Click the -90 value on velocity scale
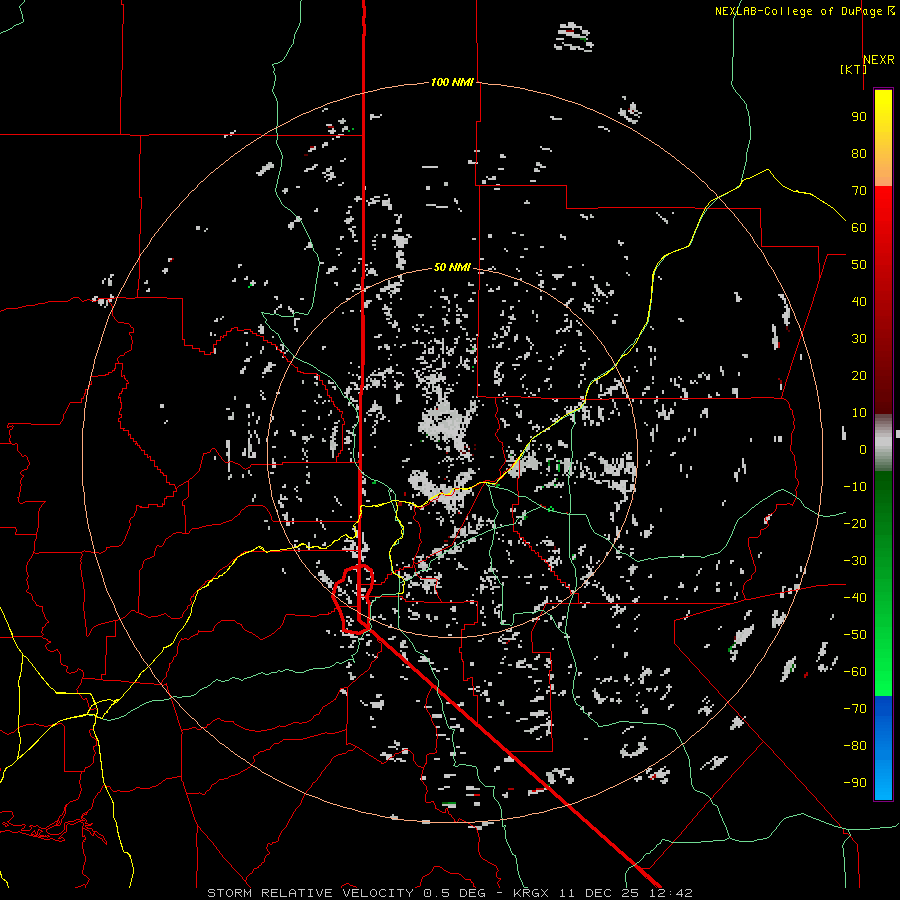900x900 pixels. [855, 783]
